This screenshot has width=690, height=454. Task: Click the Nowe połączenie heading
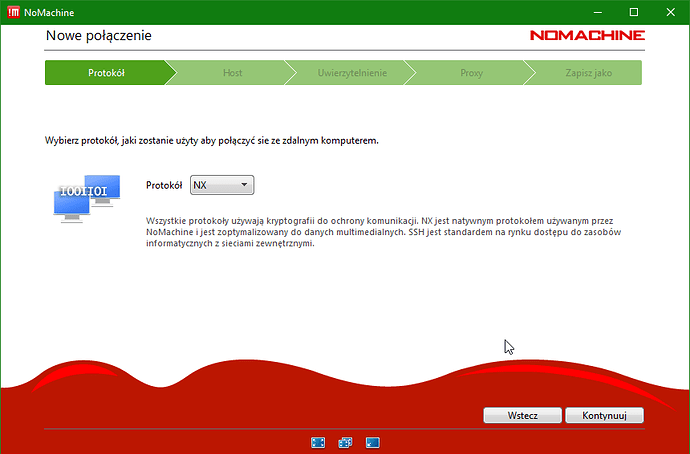(x=99, y=37)
